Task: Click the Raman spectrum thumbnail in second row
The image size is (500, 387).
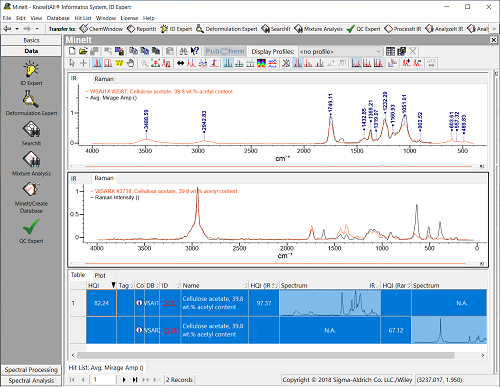Action: click(x=449, y=330)
